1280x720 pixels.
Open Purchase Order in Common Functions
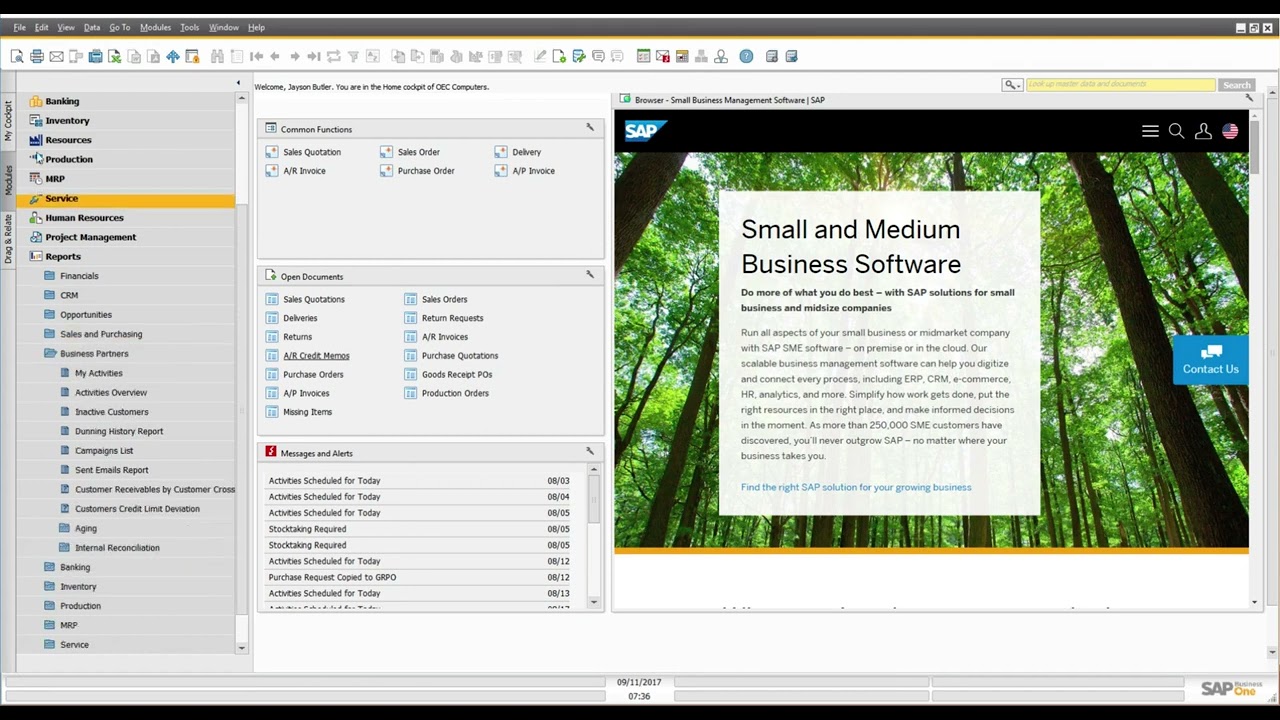pyautogui.click(x=426, y=171)
